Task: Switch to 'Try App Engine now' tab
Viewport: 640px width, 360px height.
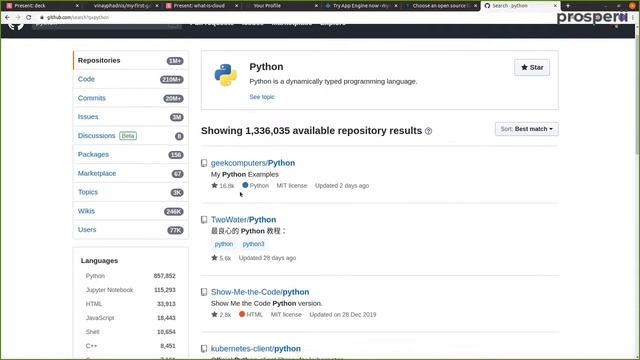Action: [360, 6]
